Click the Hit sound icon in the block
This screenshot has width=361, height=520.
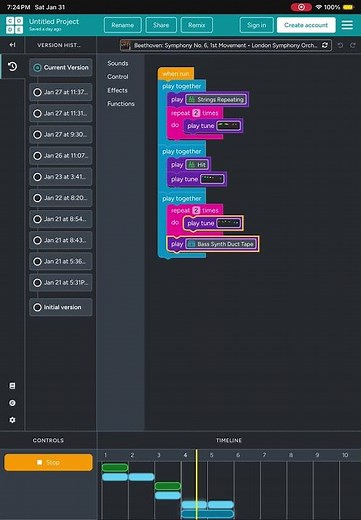click(x=191, y=165)
